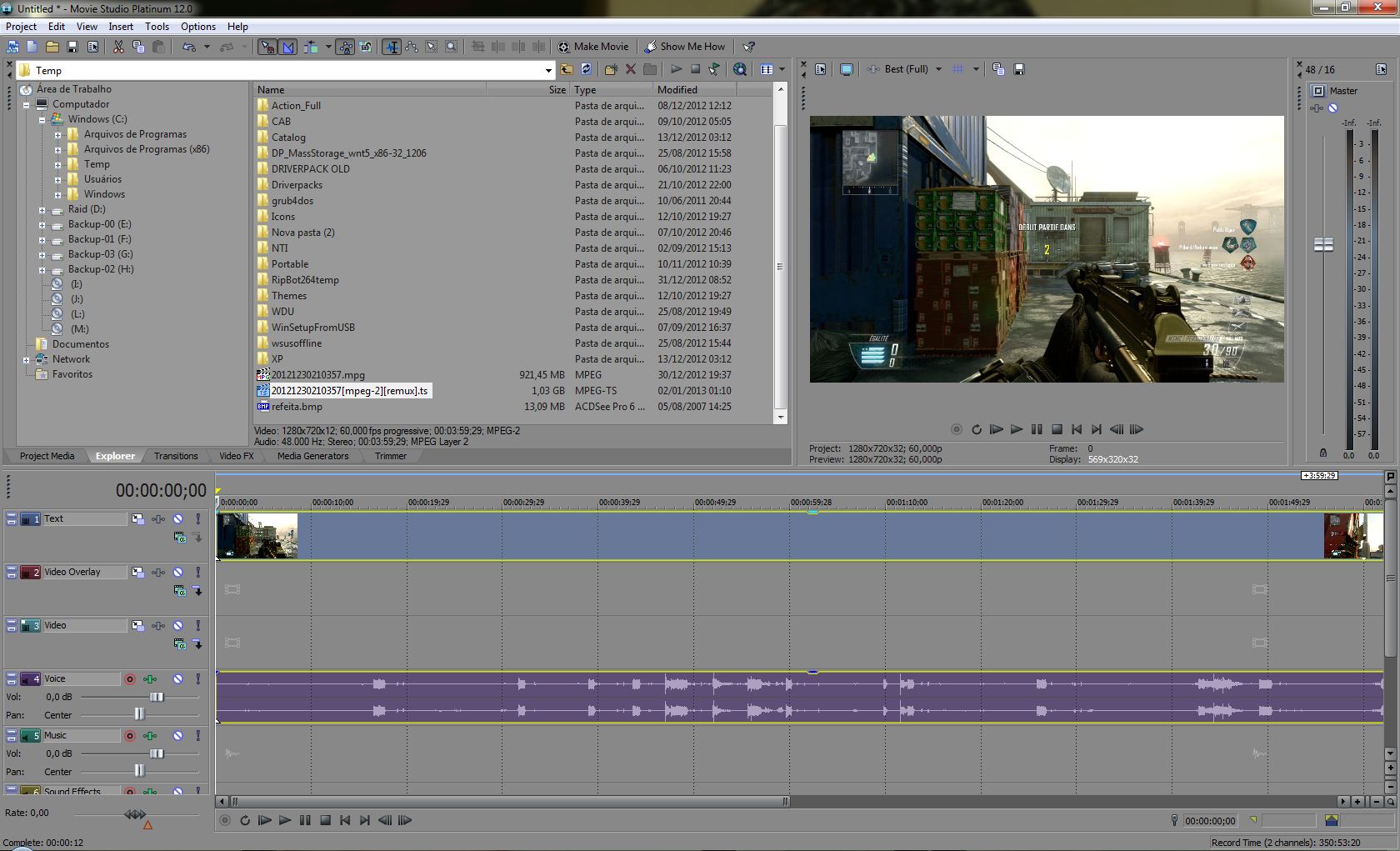Switch to the Transitions tab
This screenshot has width=1400, height=851.
click(x=176, y=456)
